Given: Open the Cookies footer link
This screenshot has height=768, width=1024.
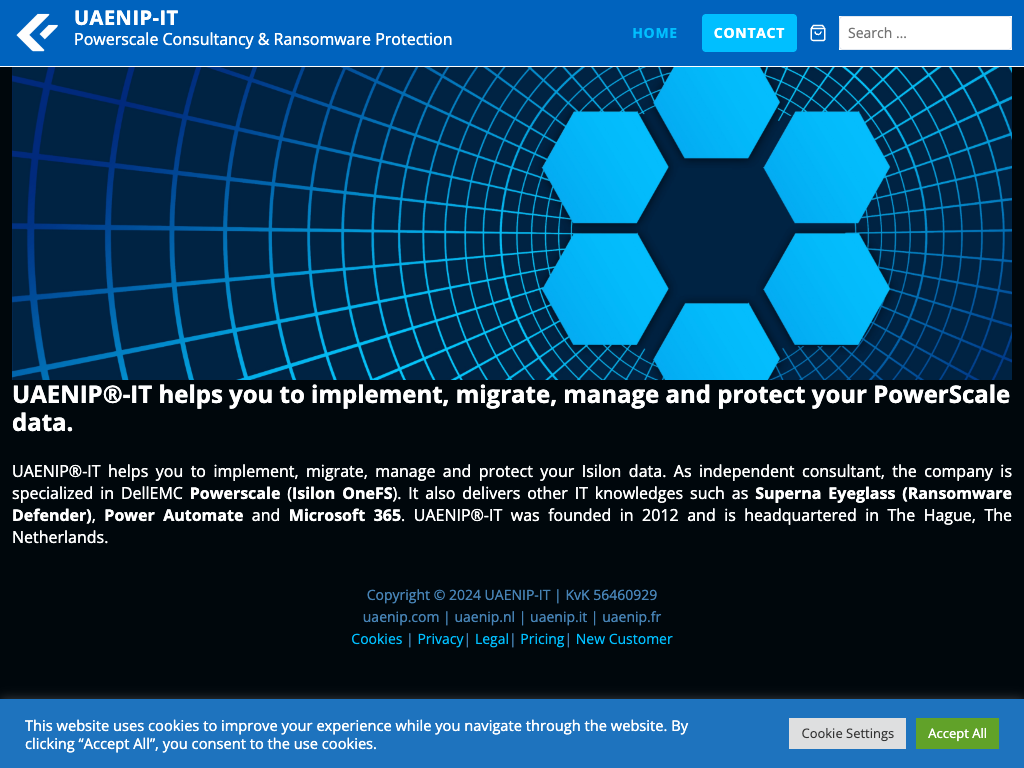Looking at the screenshot, I should pyautogui.click(x=377, y=639).
